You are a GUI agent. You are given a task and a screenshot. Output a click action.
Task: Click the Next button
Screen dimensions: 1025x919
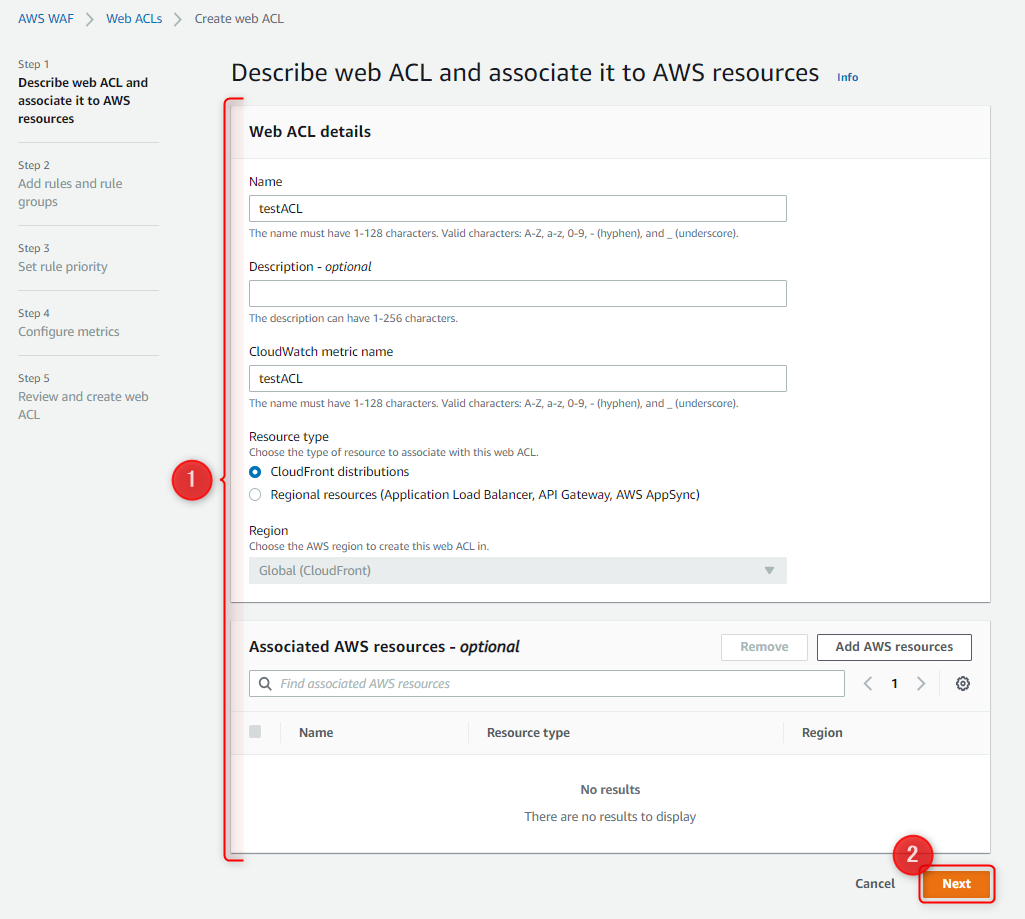coord(956,884)
